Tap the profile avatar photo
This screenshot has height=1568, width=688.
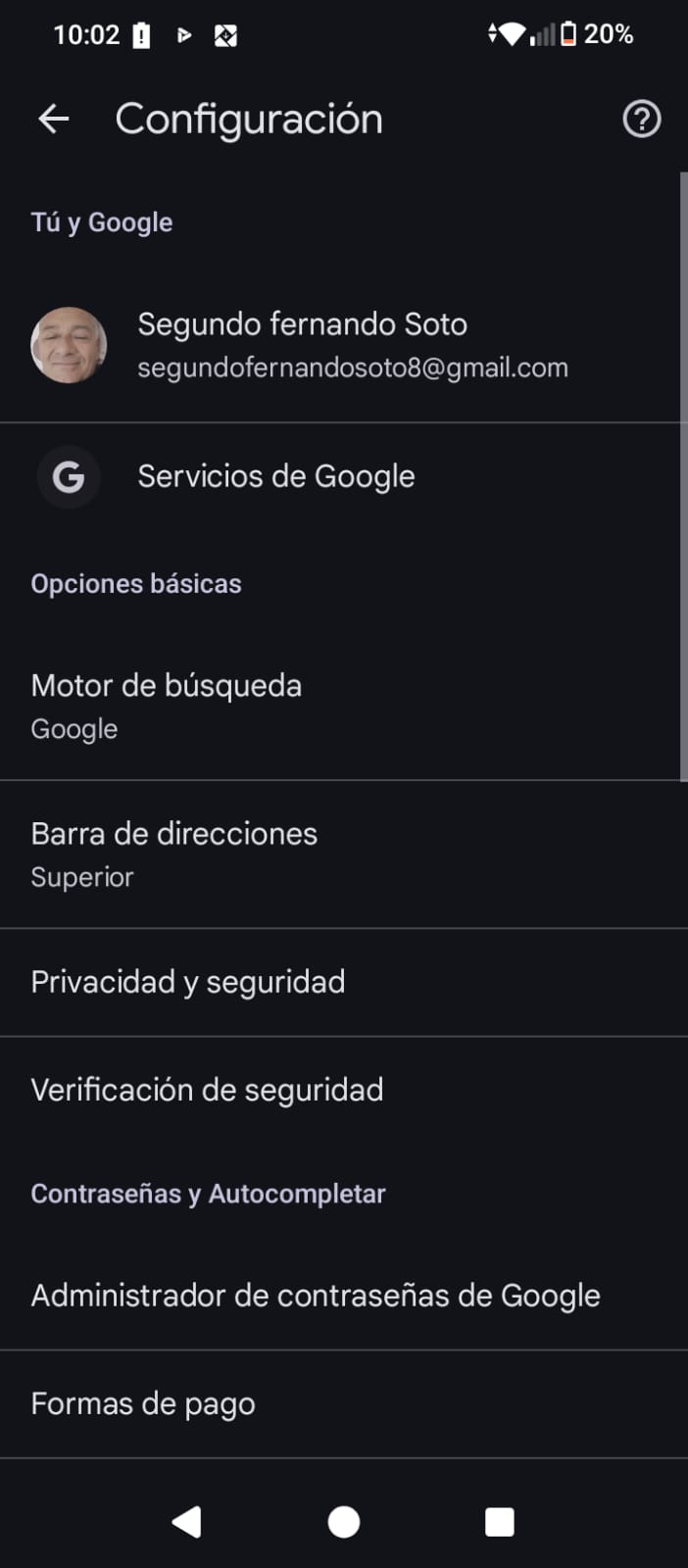pyautogui.click(x=69, y=345)
